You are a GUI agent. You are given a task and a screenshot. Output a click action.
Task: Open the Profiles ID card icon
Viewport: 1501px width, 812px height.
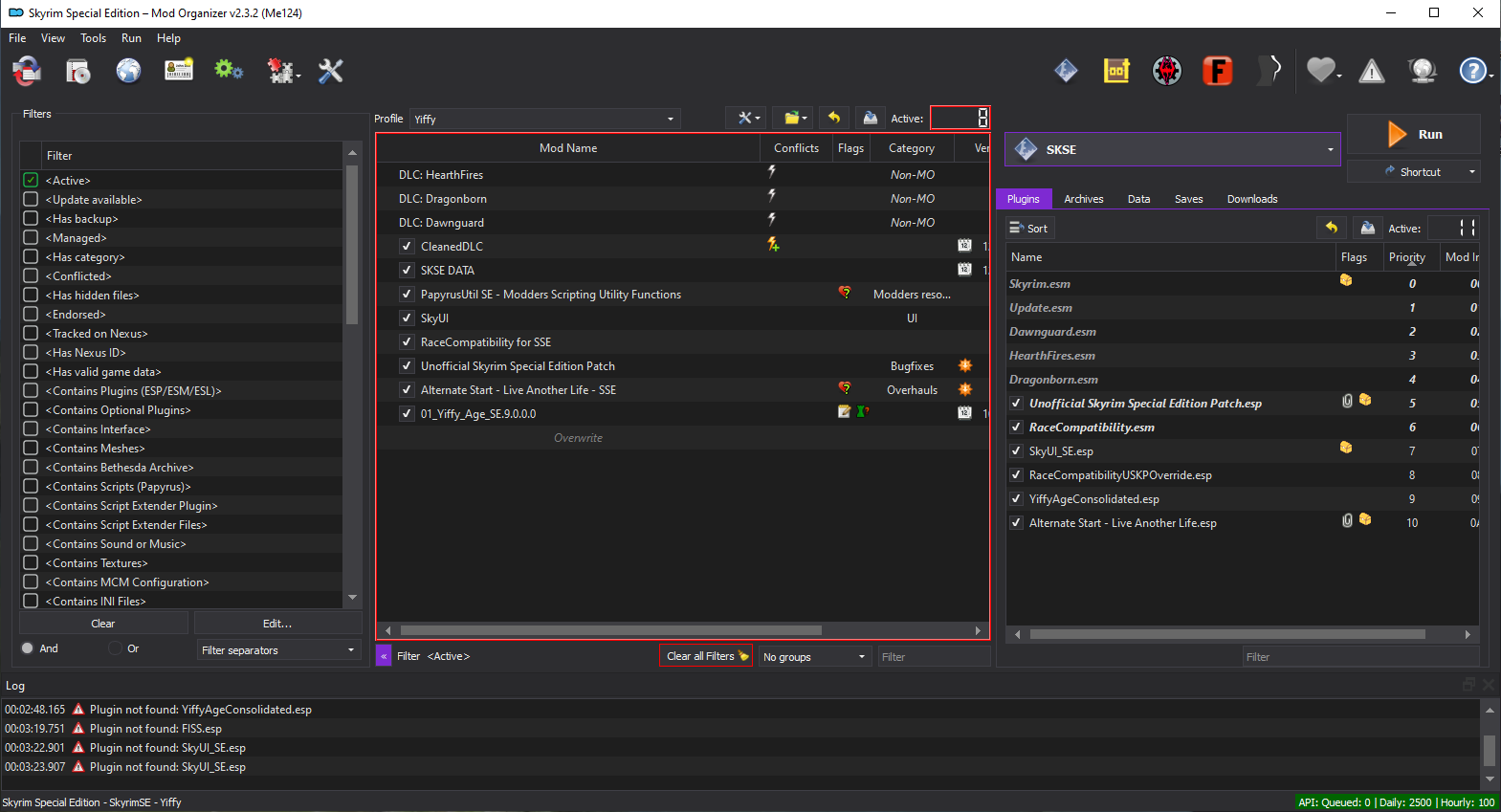click(x=179, y=70)
